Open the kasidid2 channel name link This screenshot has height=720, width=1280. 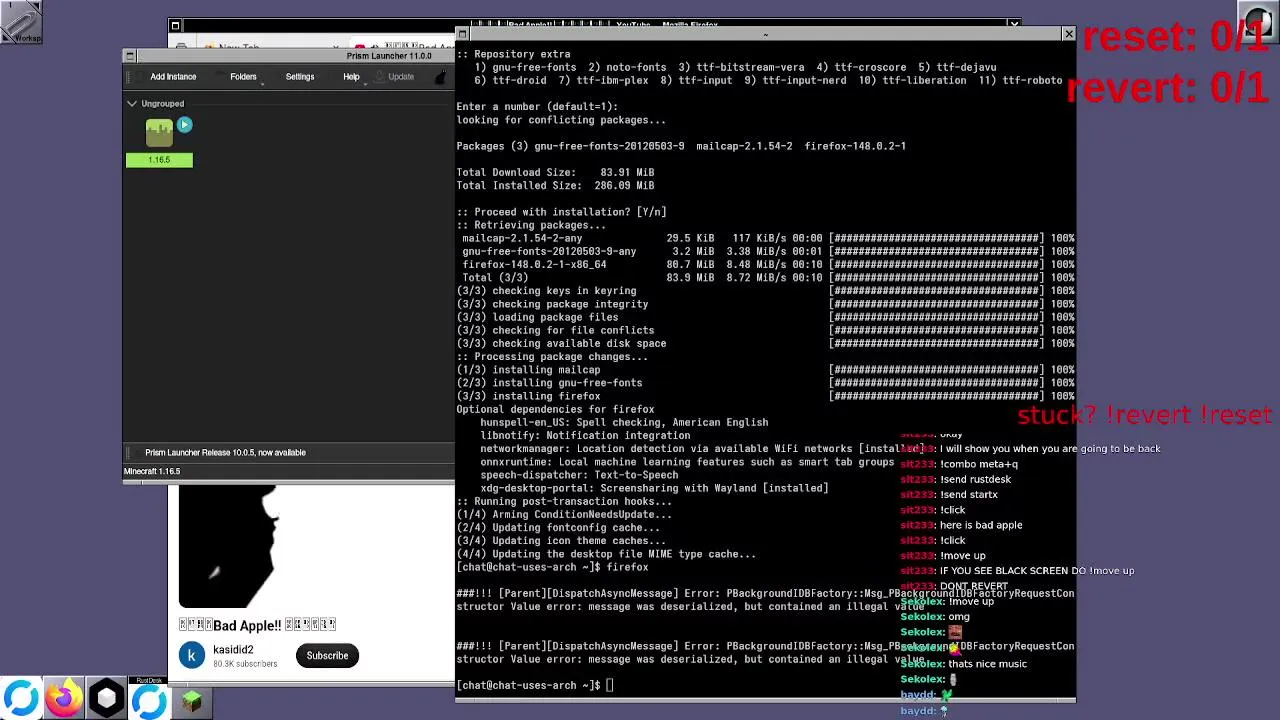pyautogui.click(x=233, y=650)
